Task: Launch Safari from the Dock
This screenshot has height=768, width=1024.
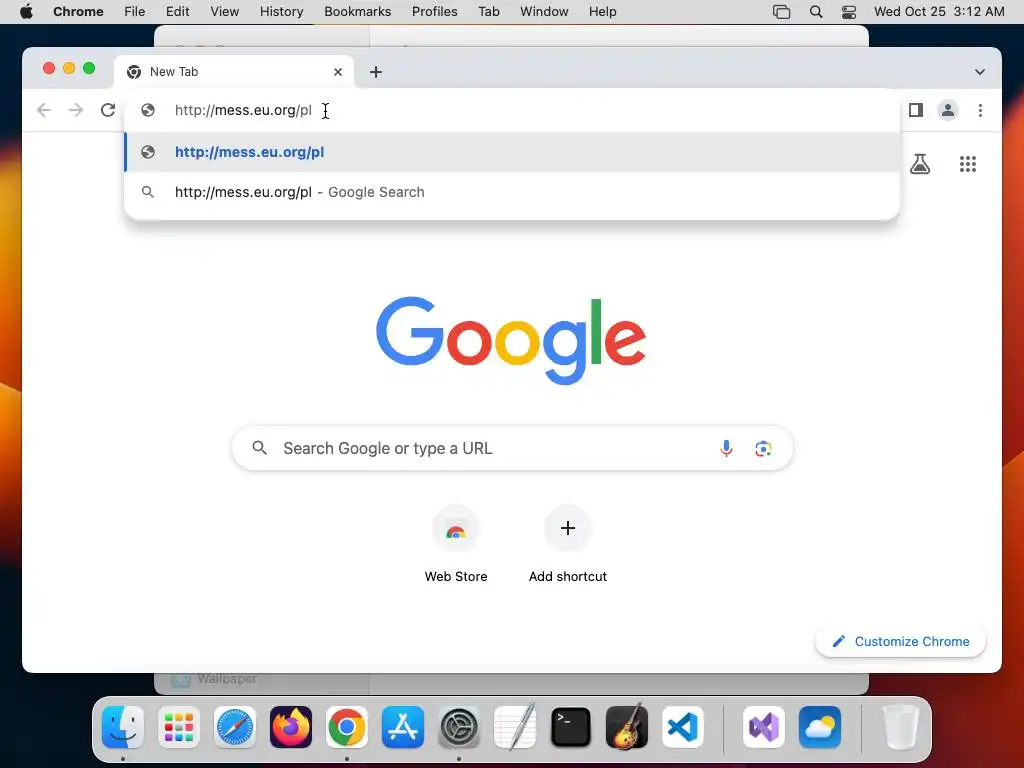Action: [x=234, y=727]
